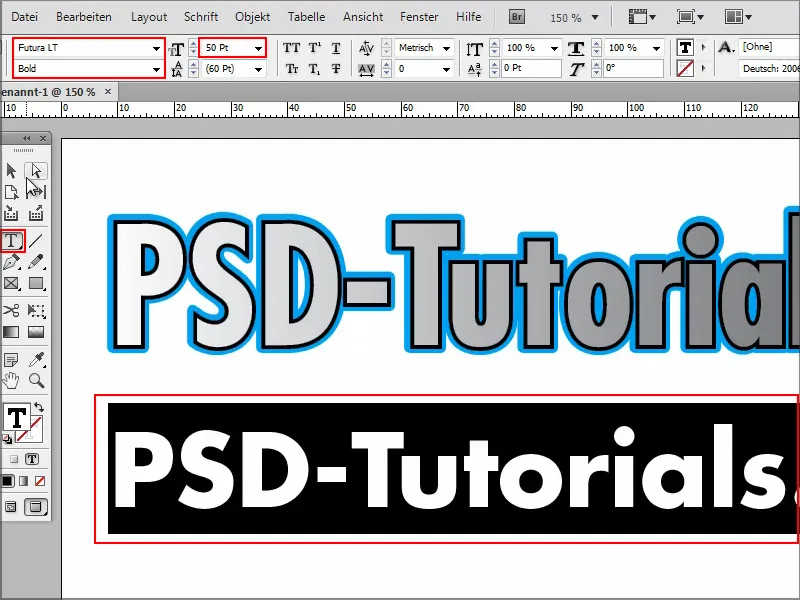Open the Datei menu
The width and height of the screenshot is (800, 600).
click(x=24, y=17)
